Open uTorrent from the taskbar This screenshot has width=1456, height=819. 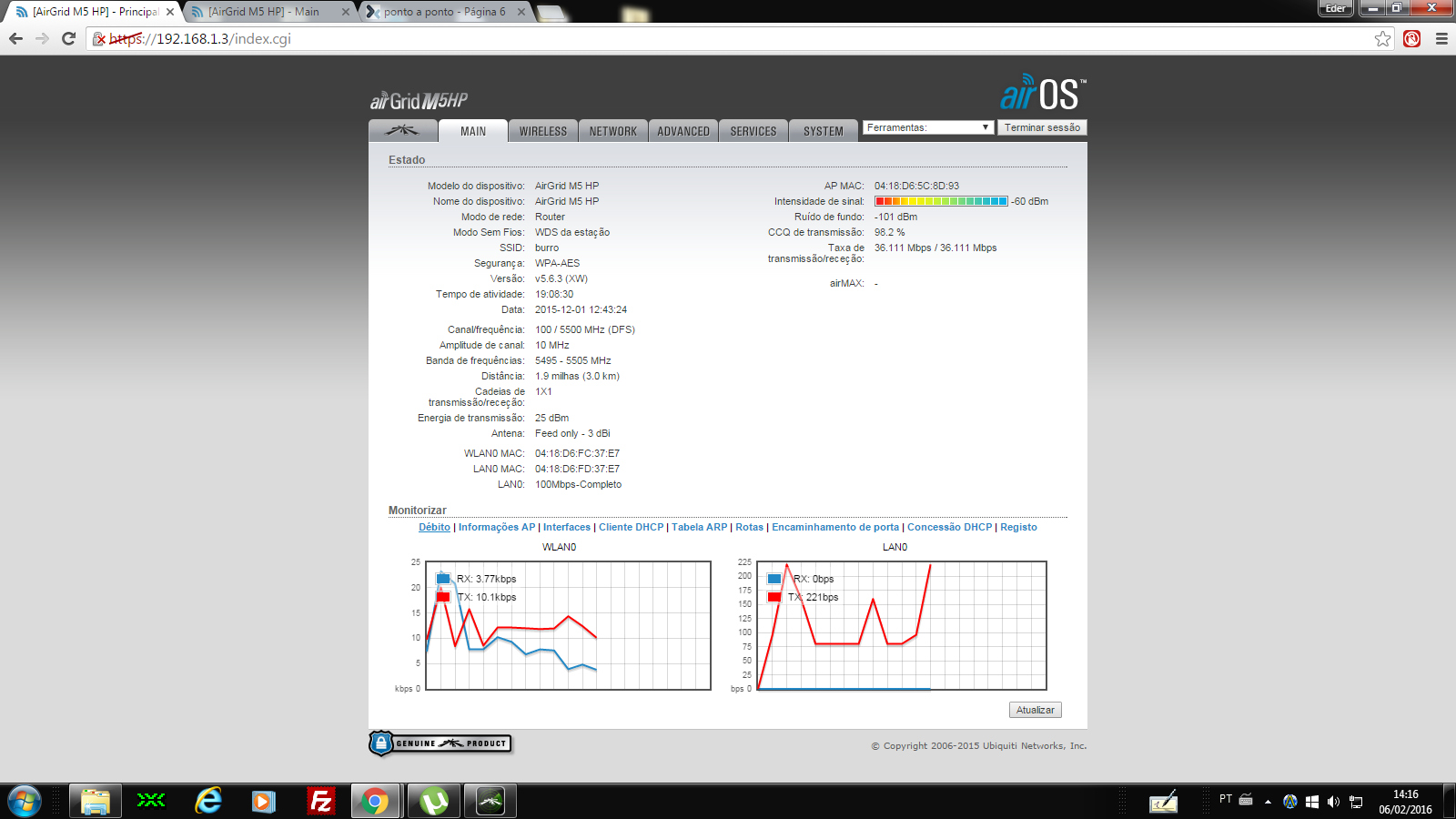point(434,802)
